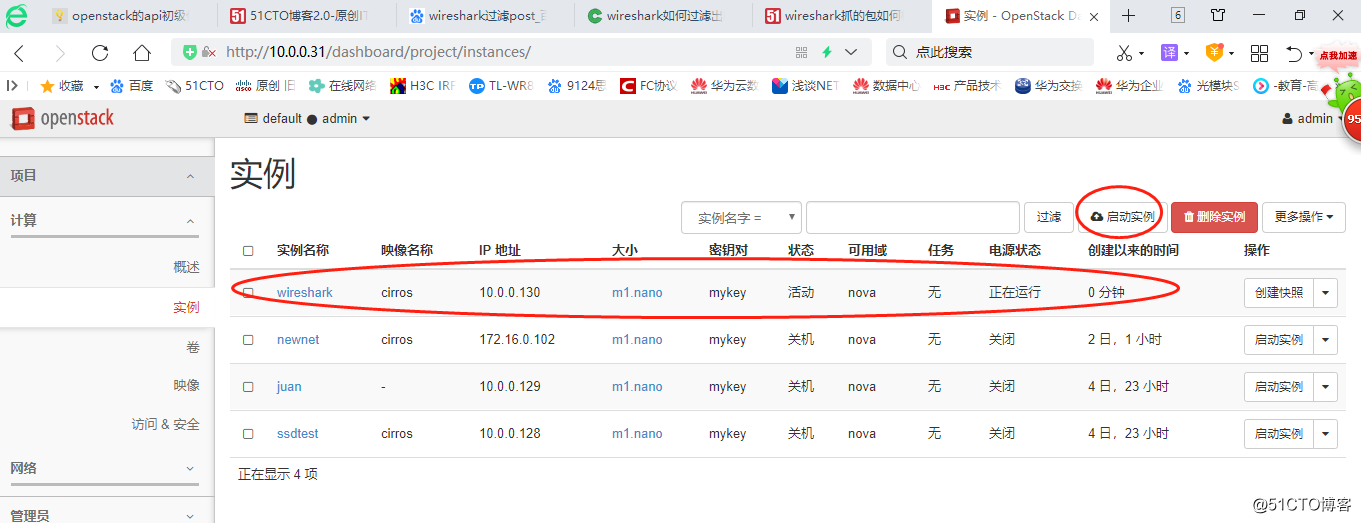
Task: Switch to the wireshark如何过滤出 tab
Action: [x=655, y=15]
